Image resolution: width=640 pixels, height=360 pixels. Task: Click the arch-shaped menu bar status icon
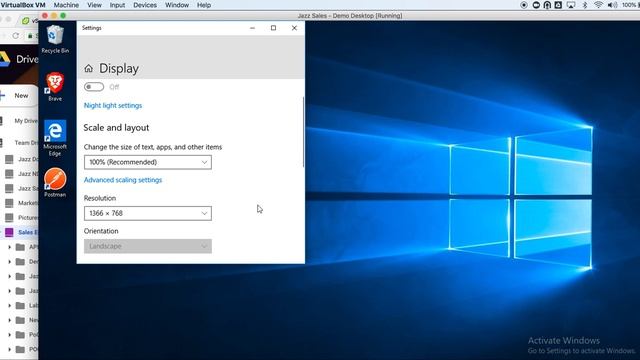tap(547, 5)
